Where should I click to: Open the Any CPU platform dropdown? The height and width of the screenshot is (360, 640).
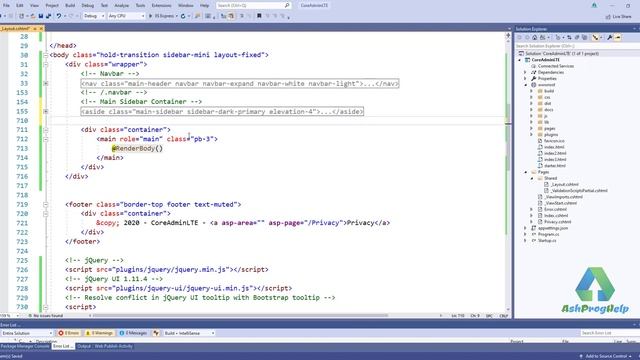(x=126, y=16)
